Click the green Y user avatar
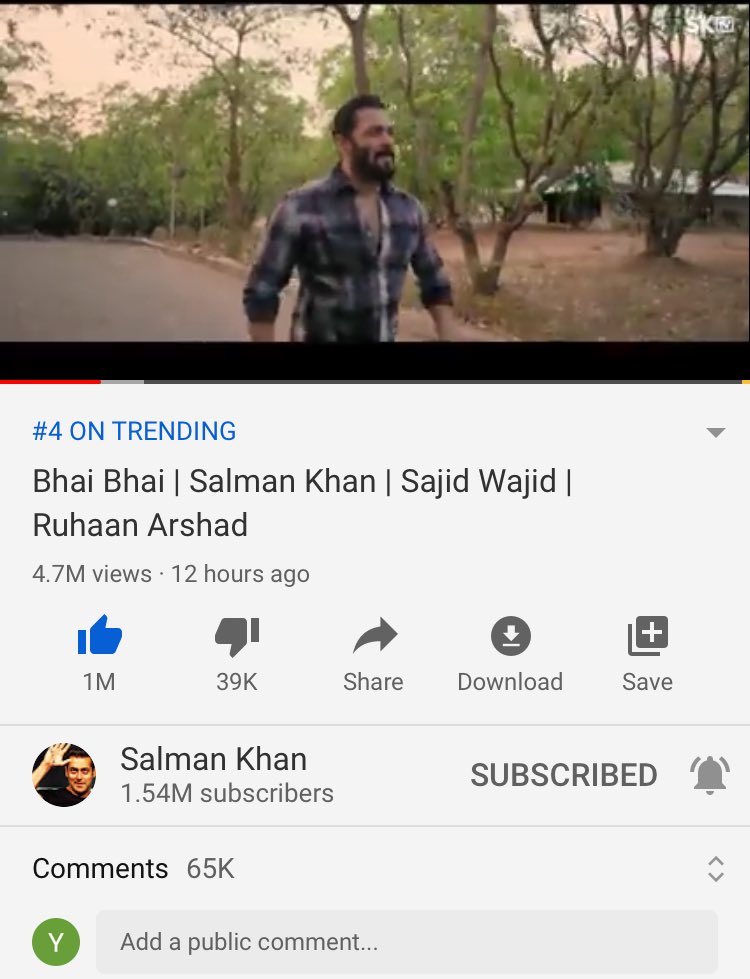This screenshot has height=979, width=750. coord(56,942)
